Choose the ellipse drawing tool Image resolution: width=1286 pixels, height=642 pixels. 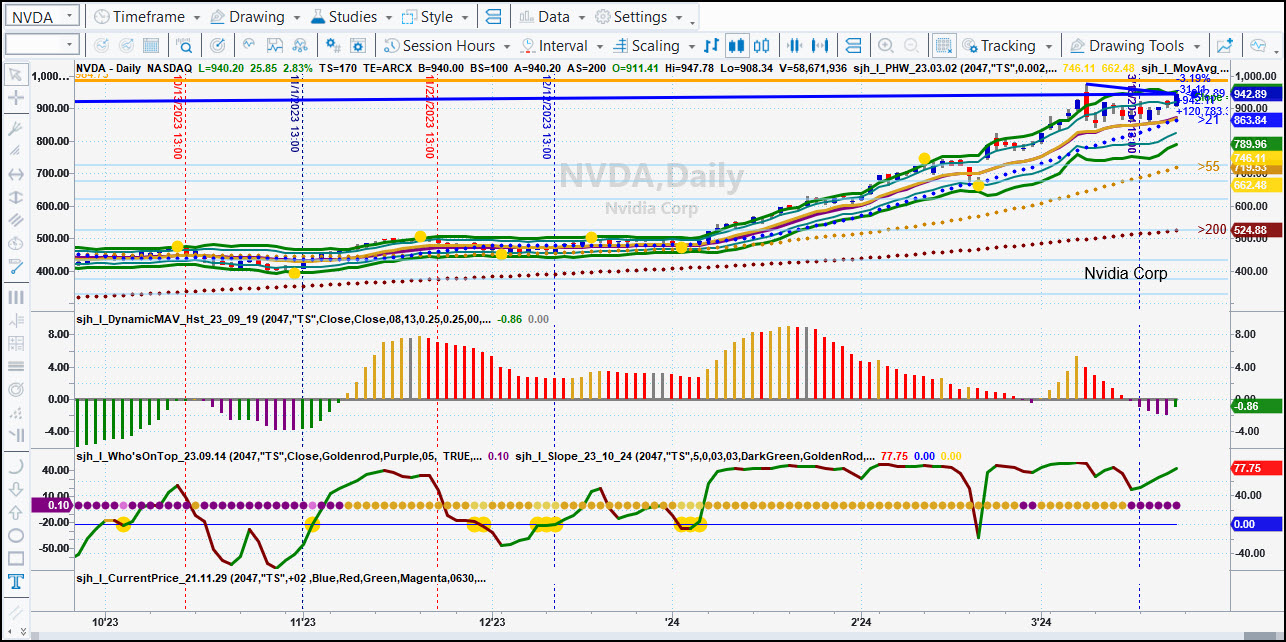click(16, 536)
